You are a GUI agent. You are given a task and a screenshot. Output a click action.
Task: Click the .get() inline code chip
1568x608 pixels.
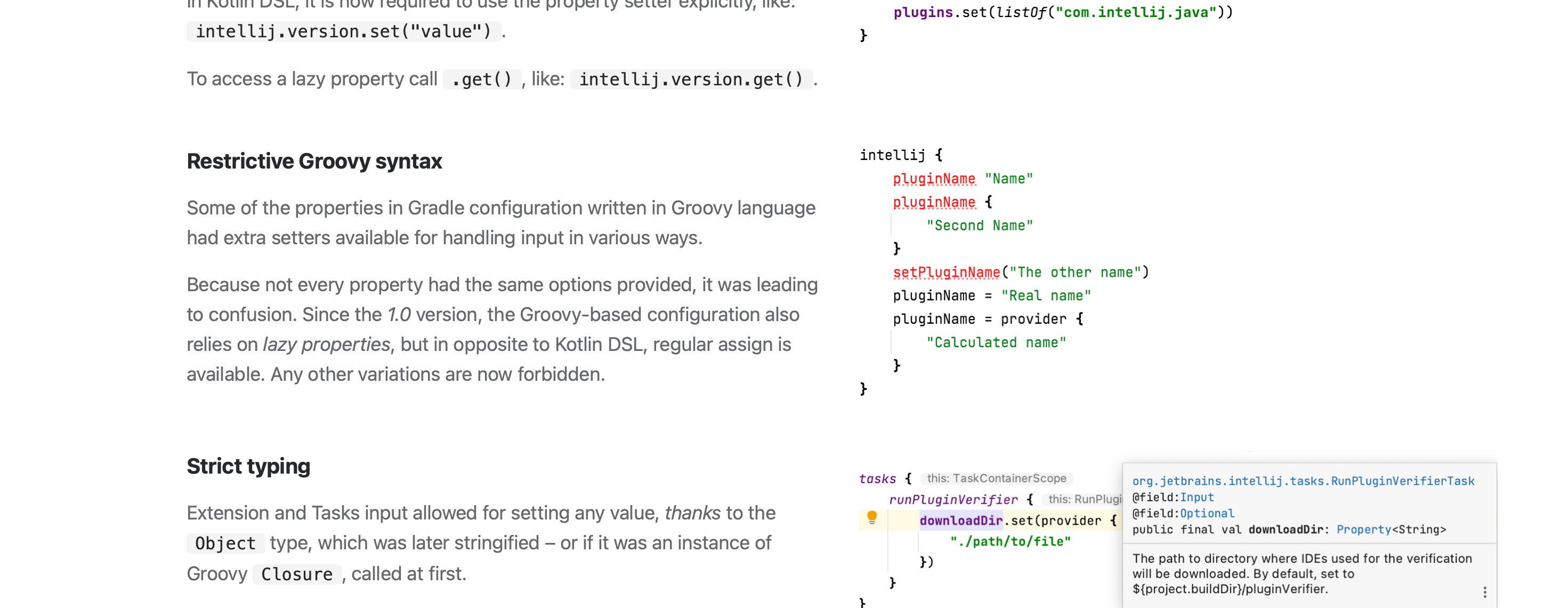click(481, 78)
